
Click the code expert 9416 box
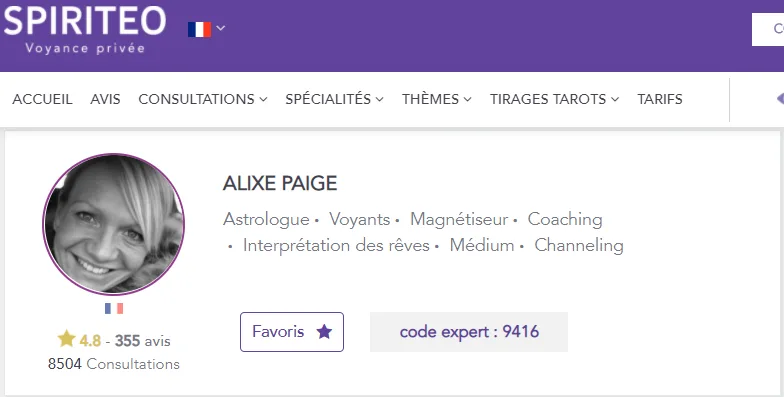468,332
